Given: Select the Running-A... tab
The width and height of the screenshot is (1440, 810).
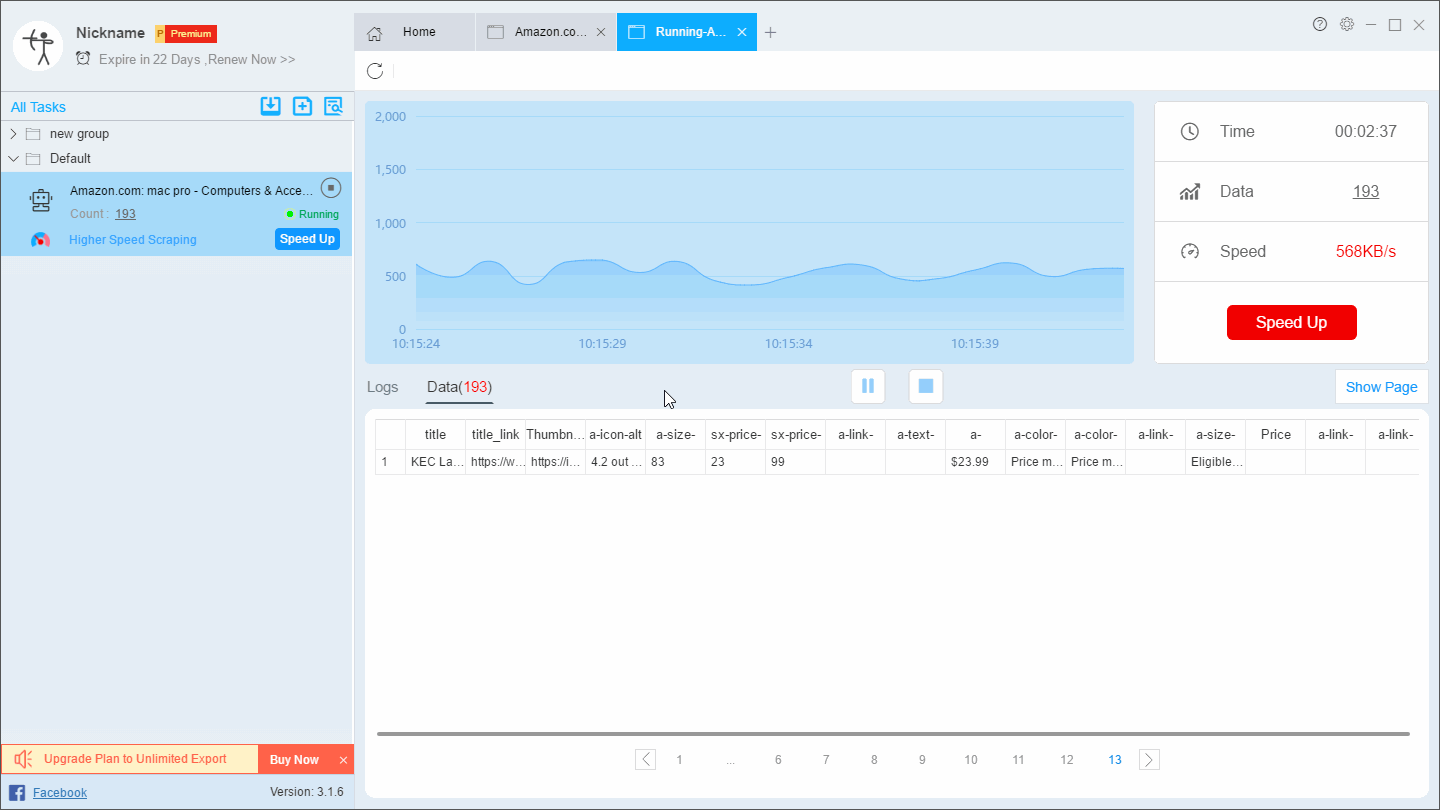Looking at the screenshot, I should tap(687, 32).
